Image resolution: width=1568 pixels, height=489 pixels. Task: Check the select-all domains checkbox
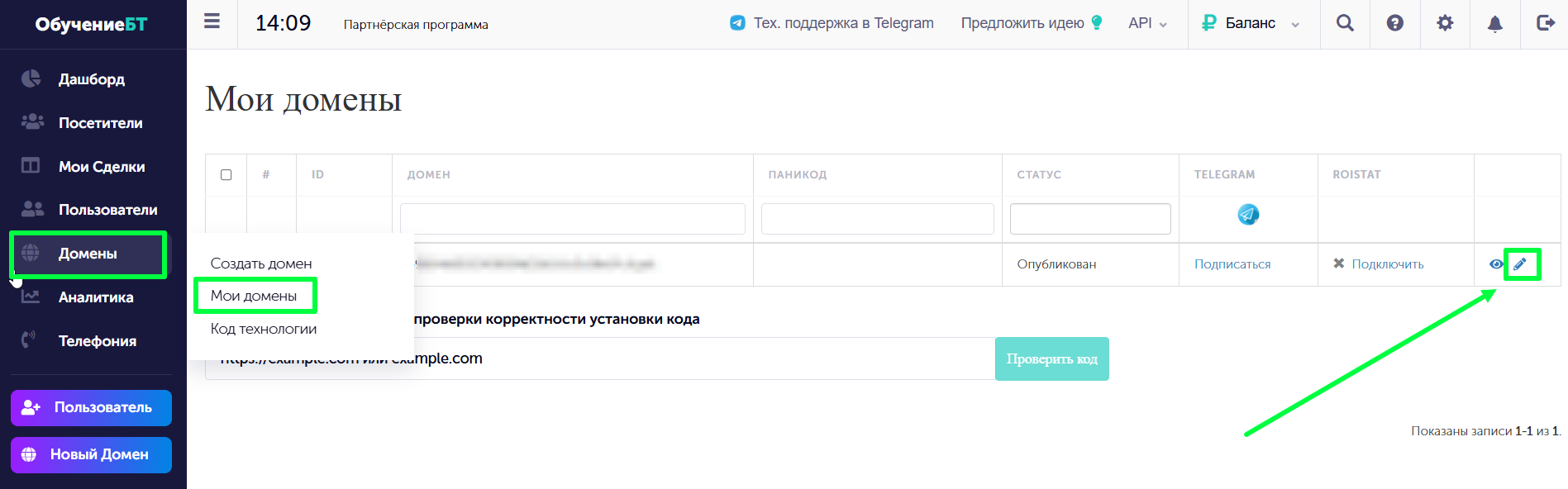[226, 174]
